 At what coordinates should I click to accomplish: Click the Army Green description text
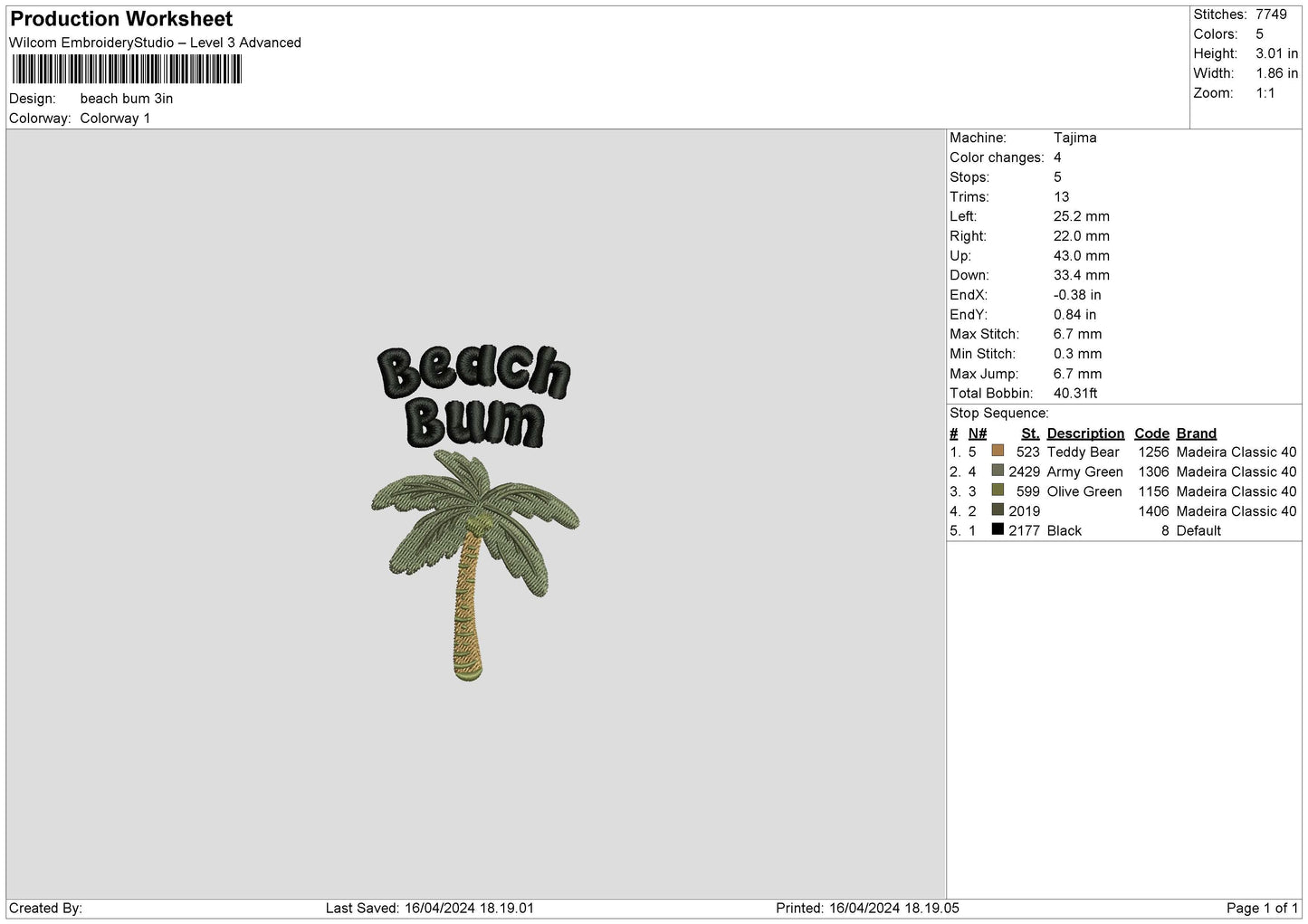[x=1084, y=472]
